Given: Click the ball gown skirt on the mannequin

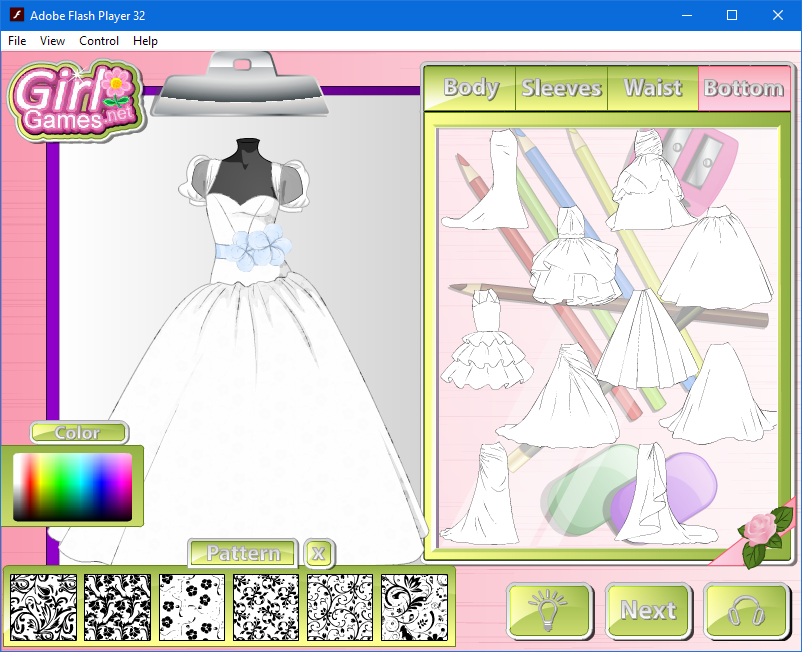Looking at the screenshot, I should tap(246, 419).
